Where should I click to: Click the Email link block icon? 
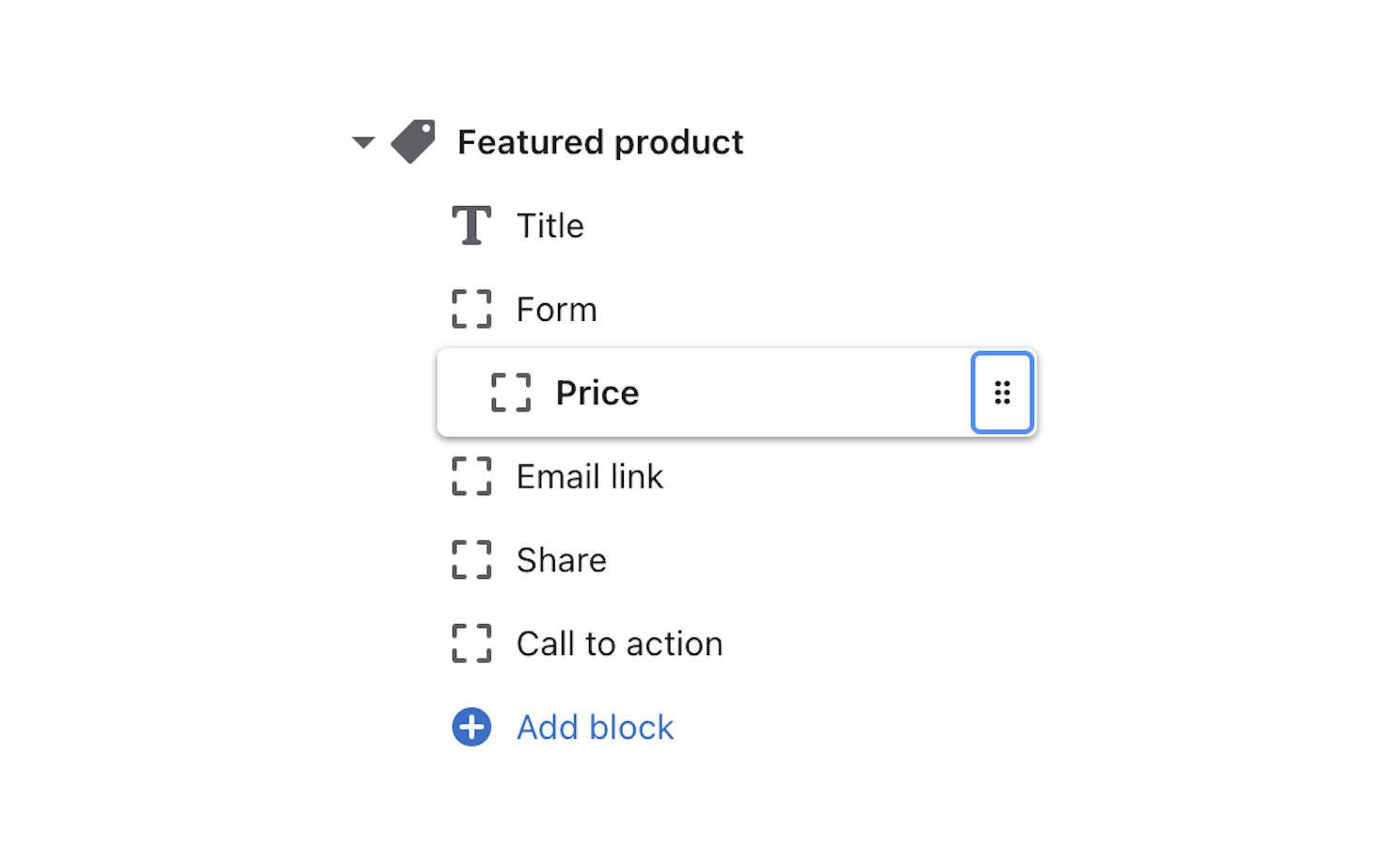[471, 476]
